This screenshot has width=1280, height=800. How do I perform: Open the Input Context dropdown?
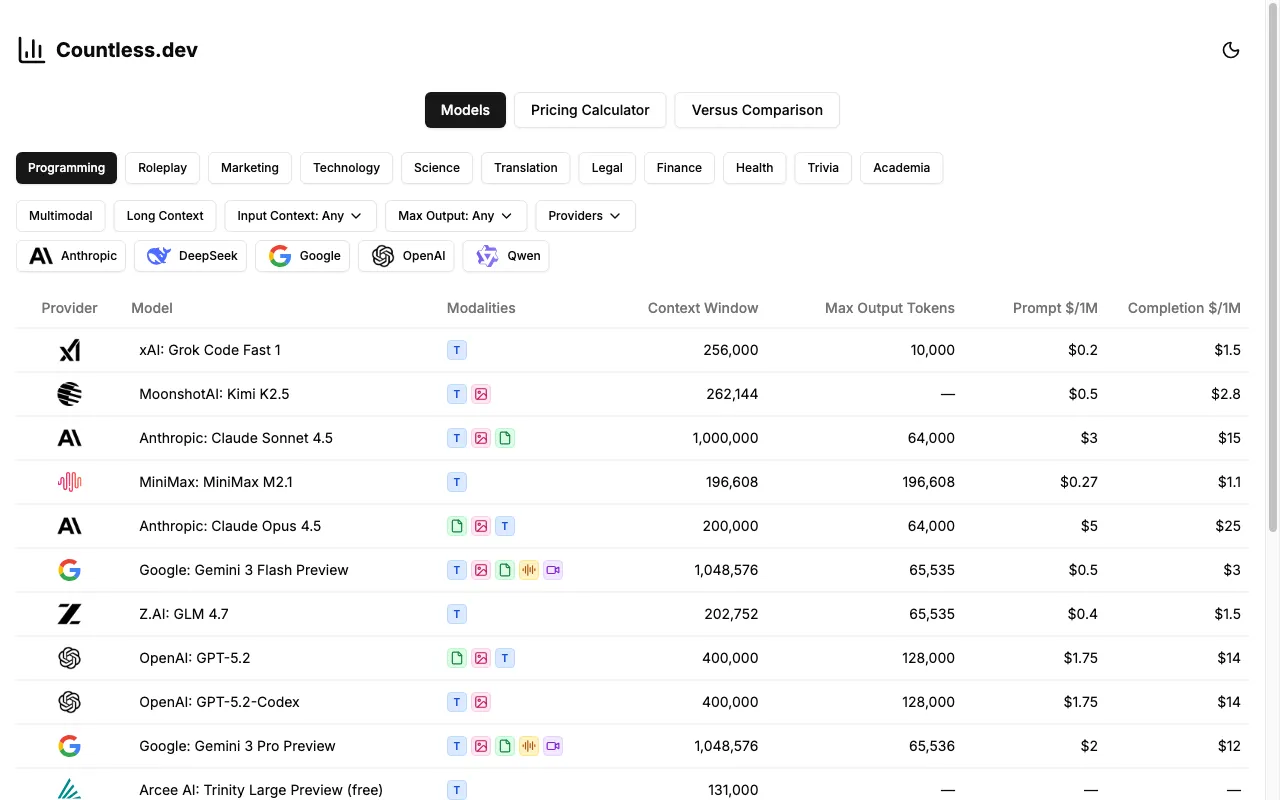[300, 216]
